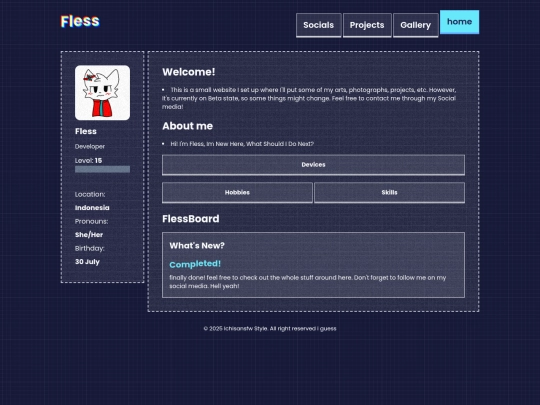Image resolution: width=540 pixels, height=405 pixels.
Task: Click the 2025 copyright footer text
Action: 270,329
